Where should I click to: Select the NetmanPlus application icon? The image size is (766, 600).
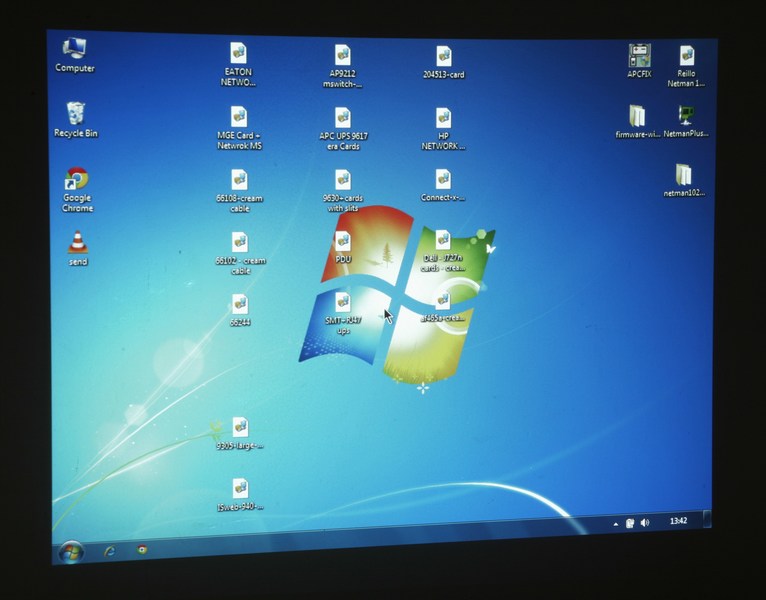click(686, 121)
